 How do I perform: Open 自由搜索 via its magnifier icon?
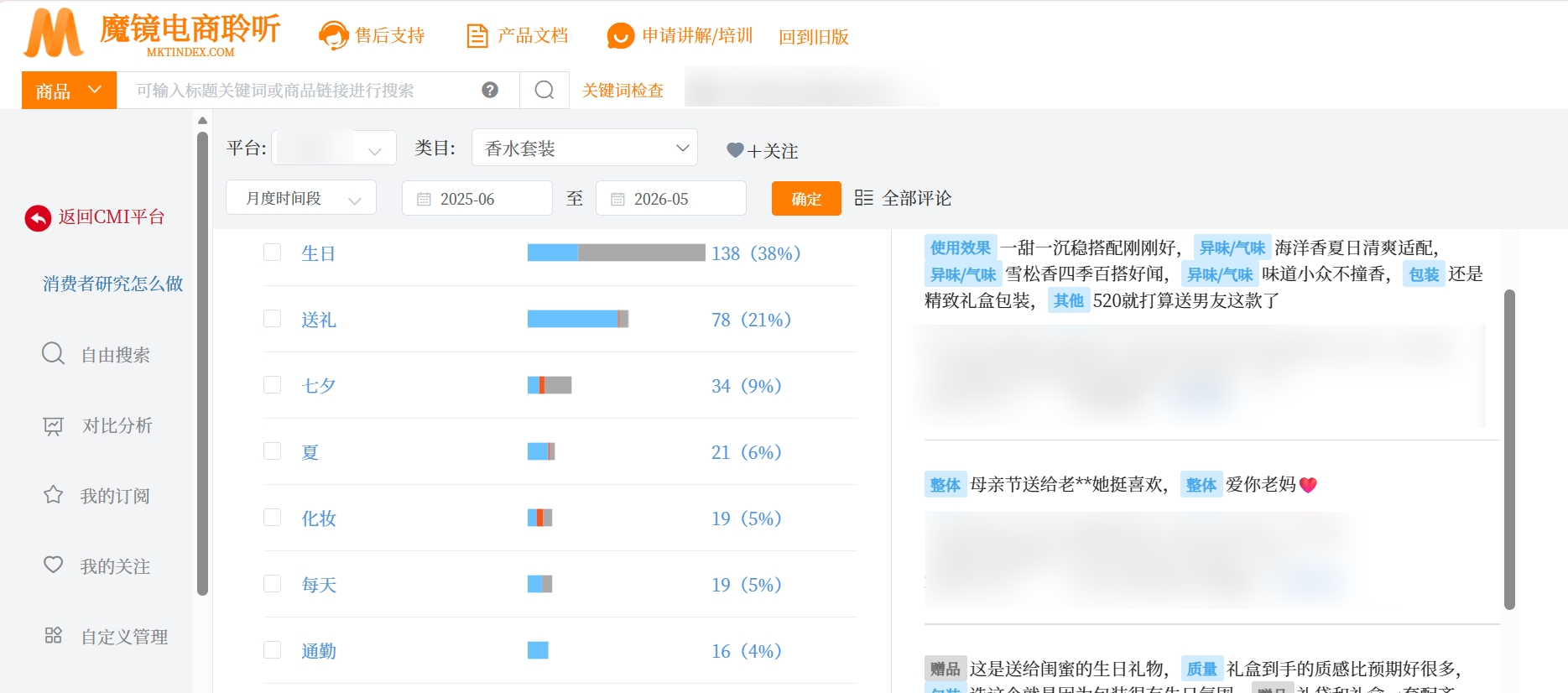(x=53, y=353)
